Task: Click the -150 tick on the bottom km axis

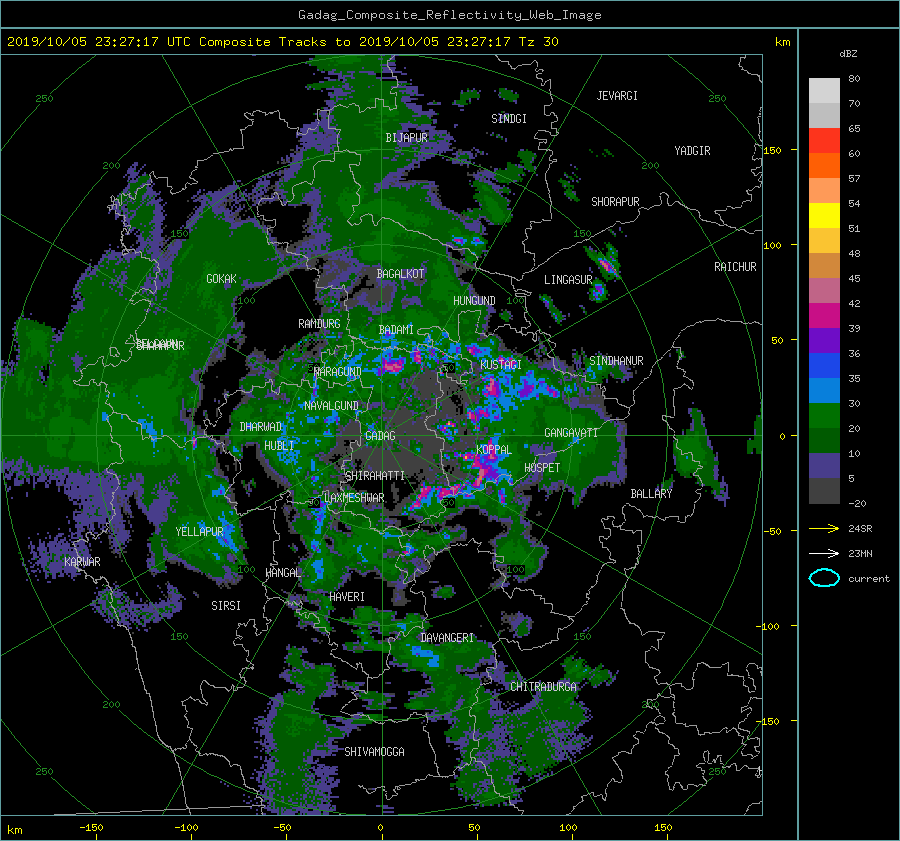Action: point(91,828)
